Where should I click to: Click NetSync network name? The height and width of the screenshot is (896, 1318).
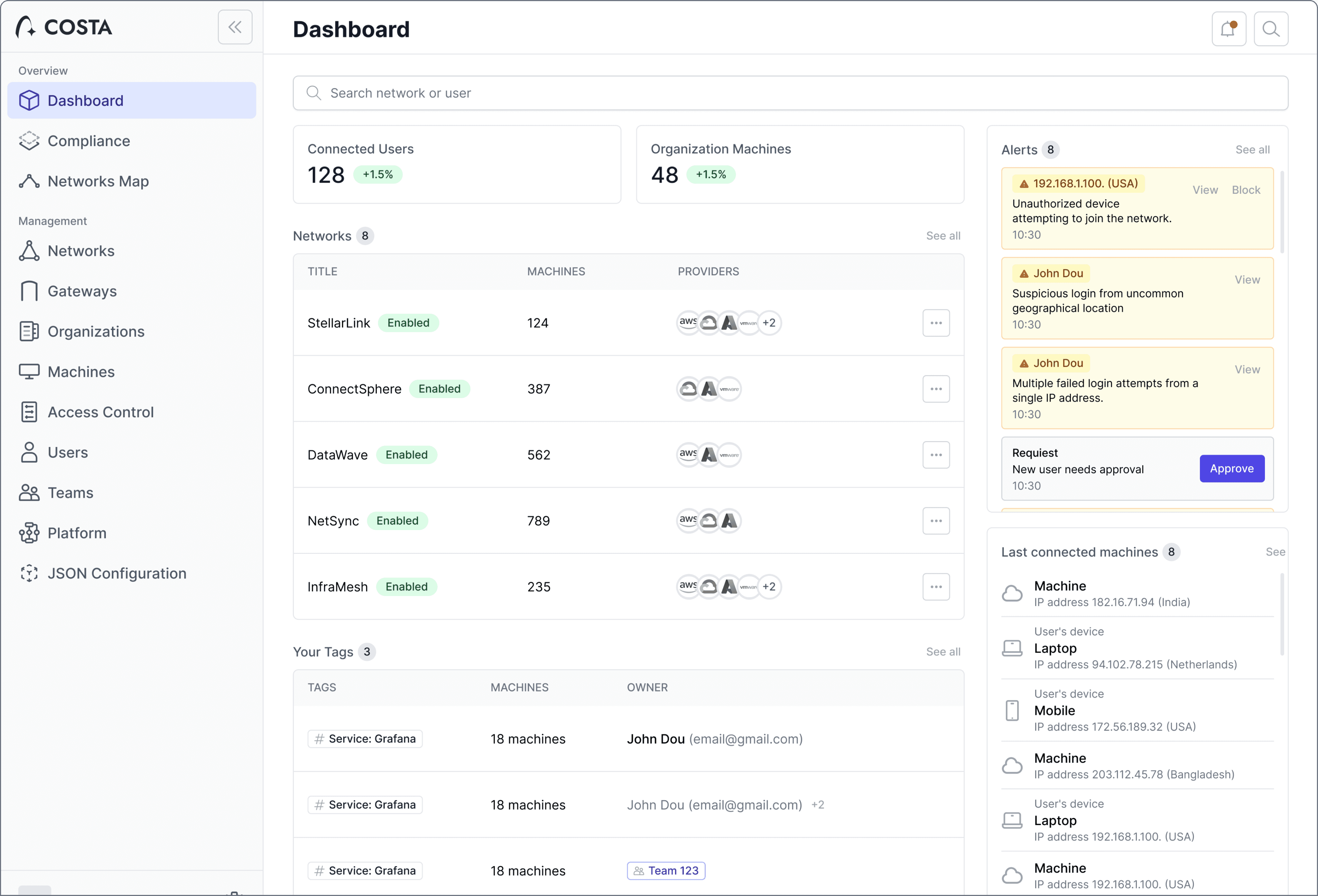(x=333, y=521)
